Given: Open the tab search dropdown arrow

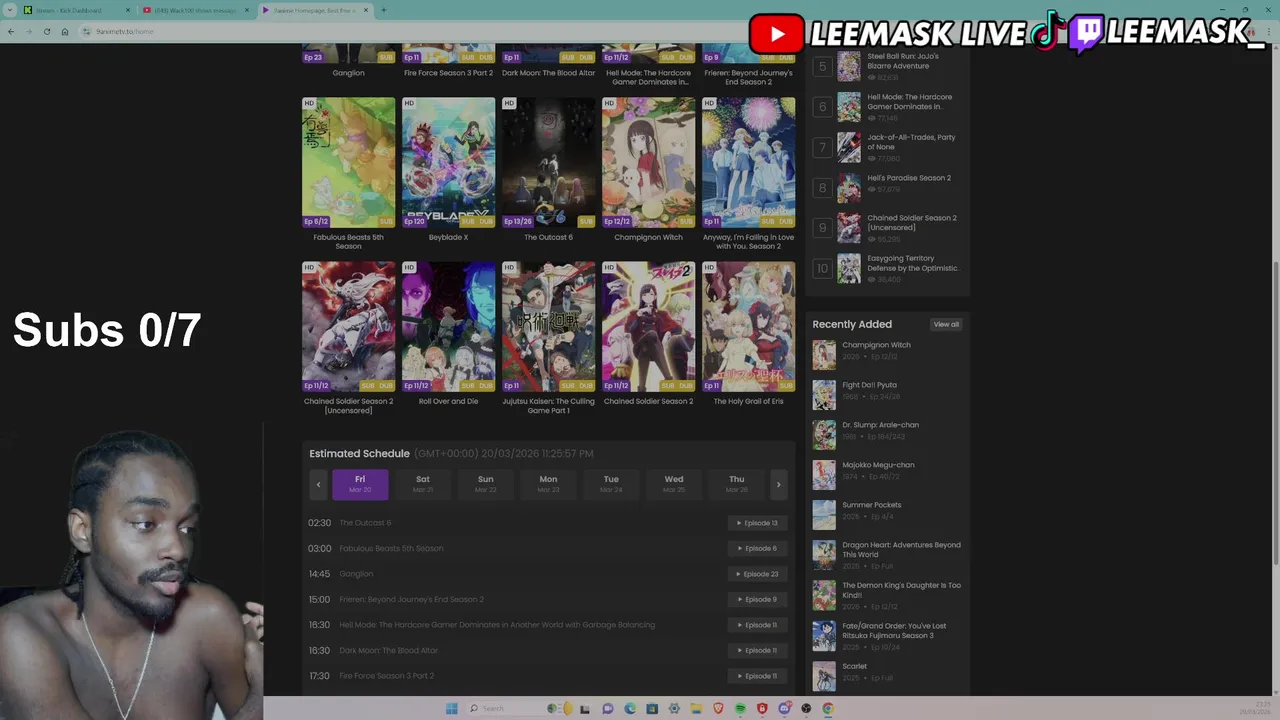Looking at the screenshot, I should click(x=10, y=10).
